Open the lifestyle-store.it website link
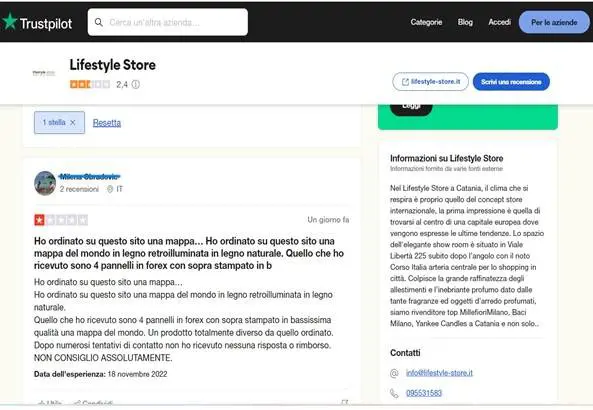The height and width of the screenshot is (410, 593). pos(430,82)
